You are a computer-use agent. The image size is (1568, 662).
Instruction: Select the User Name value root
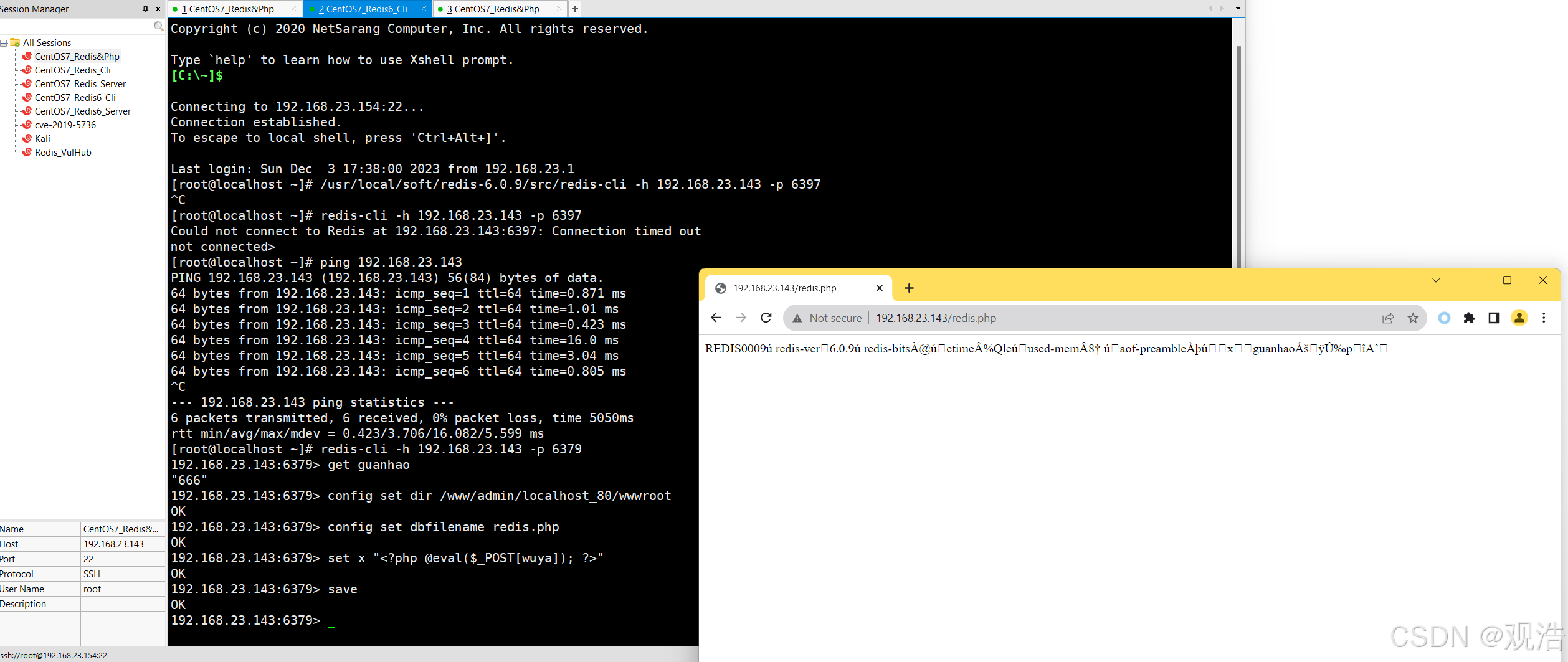tap(92, 589)
